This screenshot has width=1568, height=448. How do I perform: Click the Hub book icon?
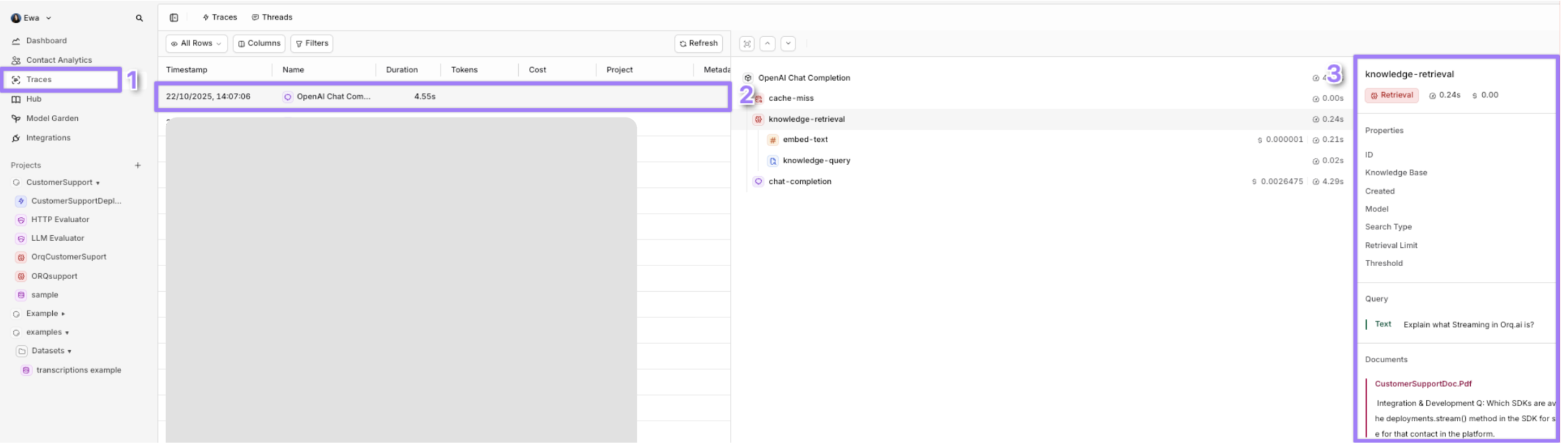pyautogui.click(x=16, y=99)
